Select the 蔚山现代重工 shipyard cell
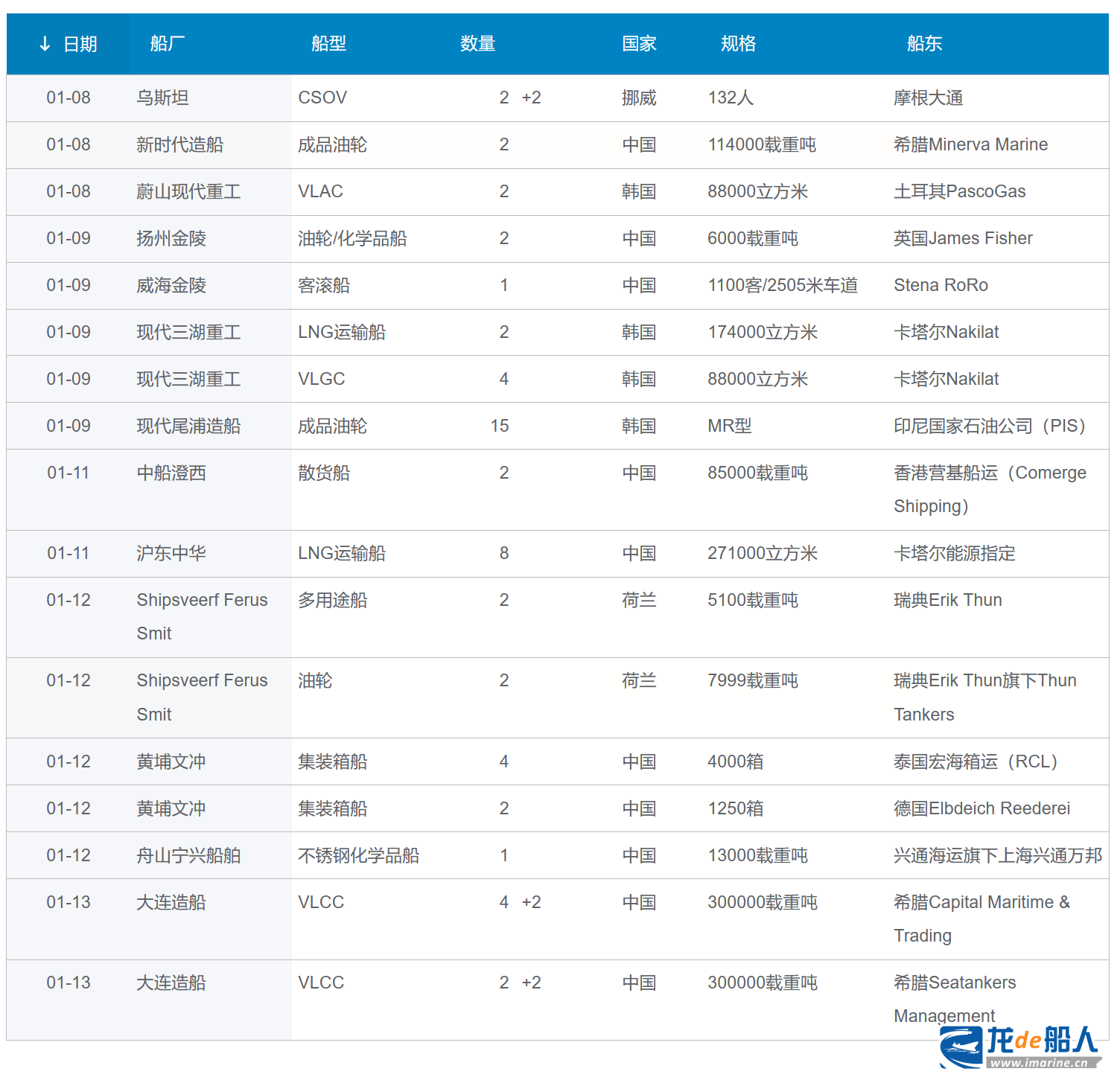 coord(188,191)
